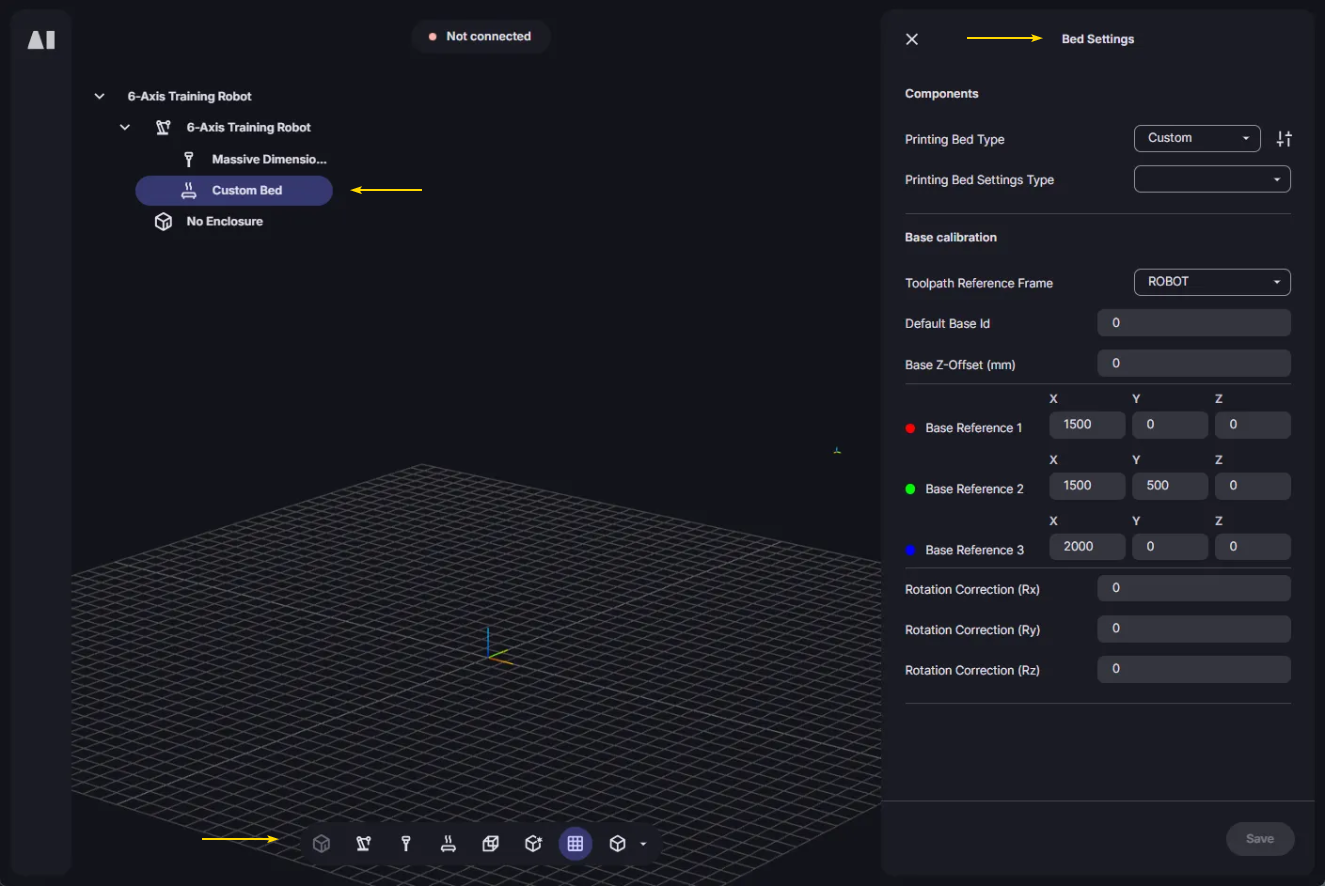Viewport: 1325px width, 886px height.
Task: Click the heated bed icon in bottom toolbar
Action: [x=448, y=844]
